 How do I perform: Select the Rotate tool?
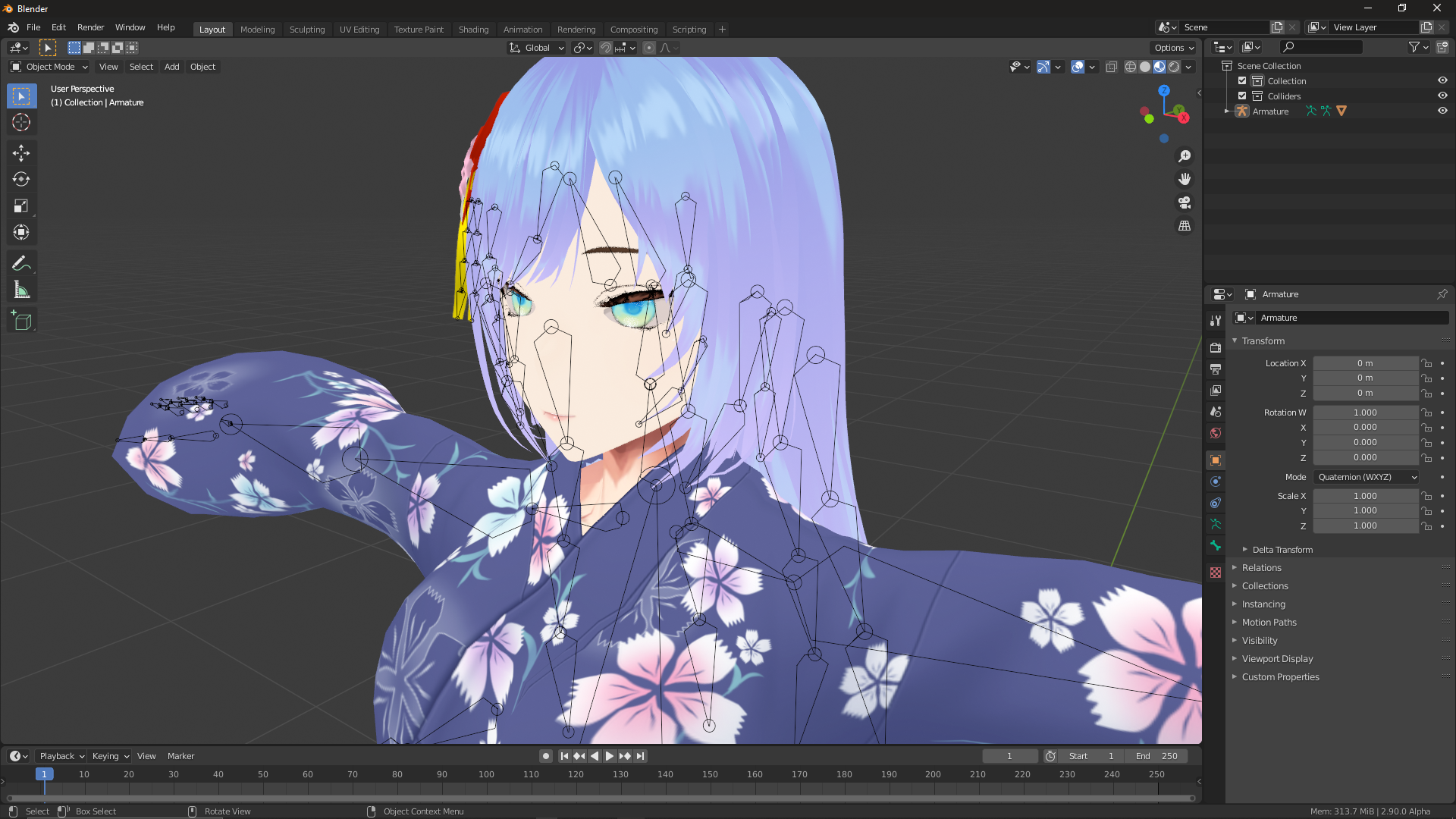click(21, 180)
